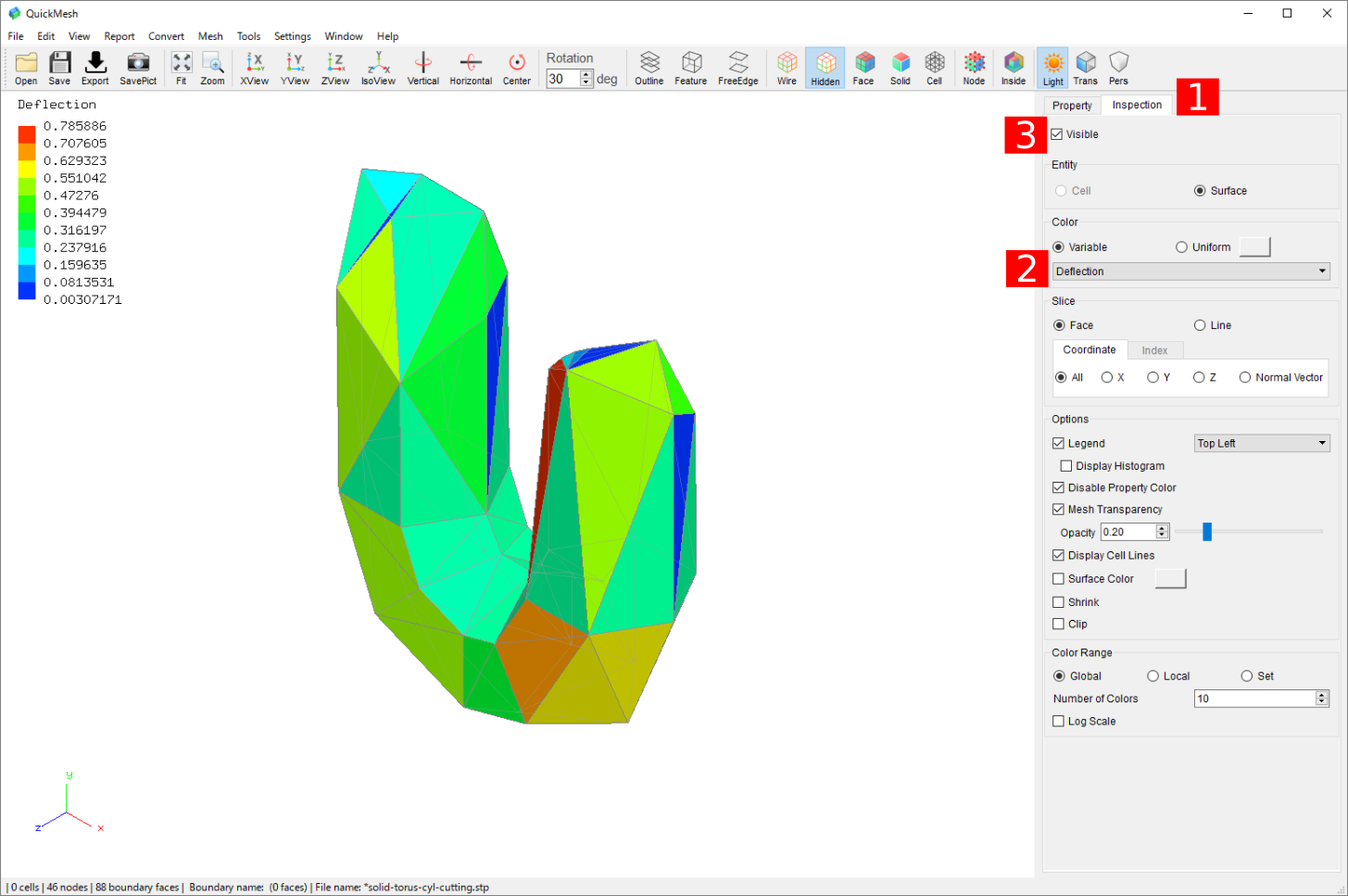Open the Tools menu
Image resolution: width=1348 pixels, height=896 pixels.
pyautogui.click(x=248, y=36)
